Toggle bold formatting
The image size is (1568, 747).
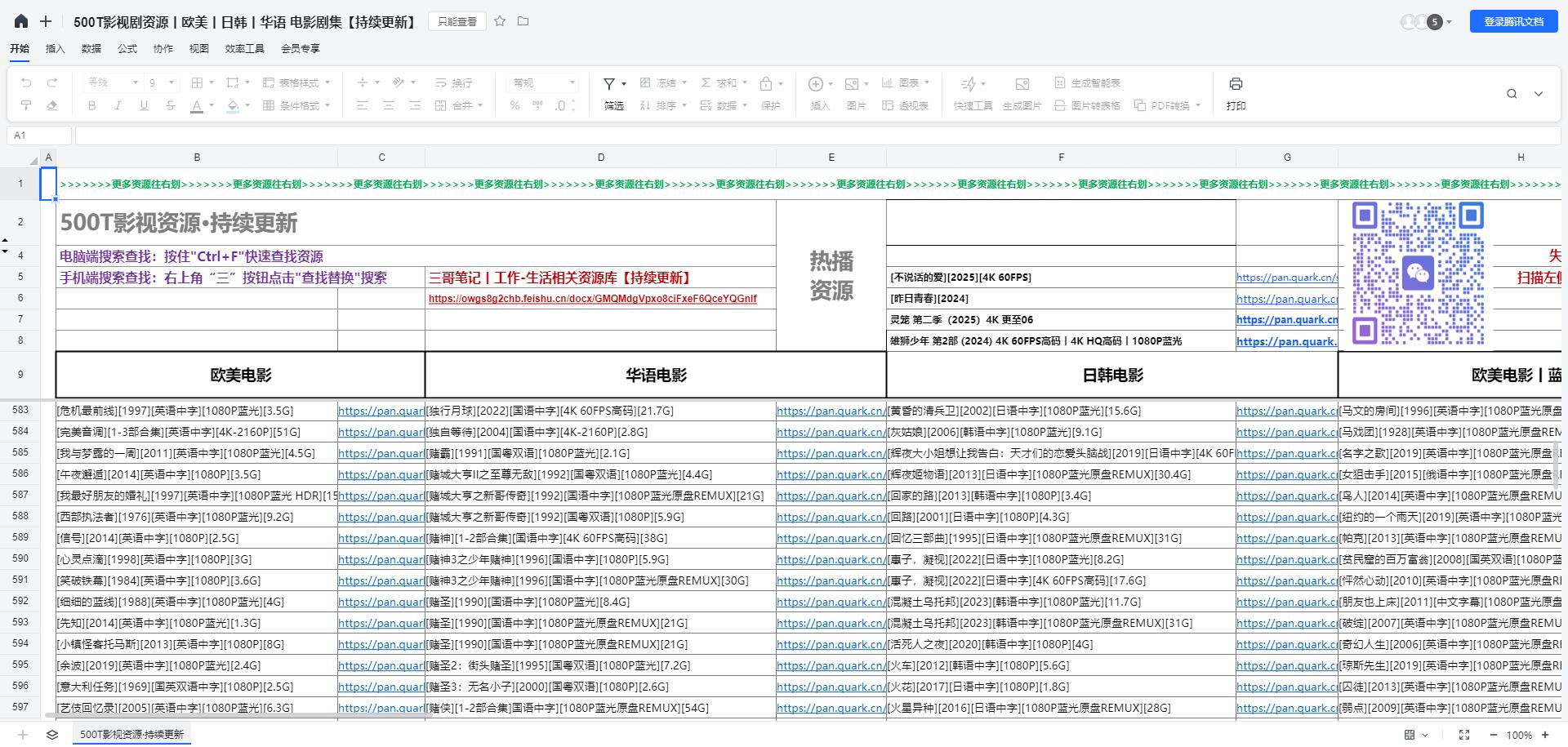pos(91,105)
